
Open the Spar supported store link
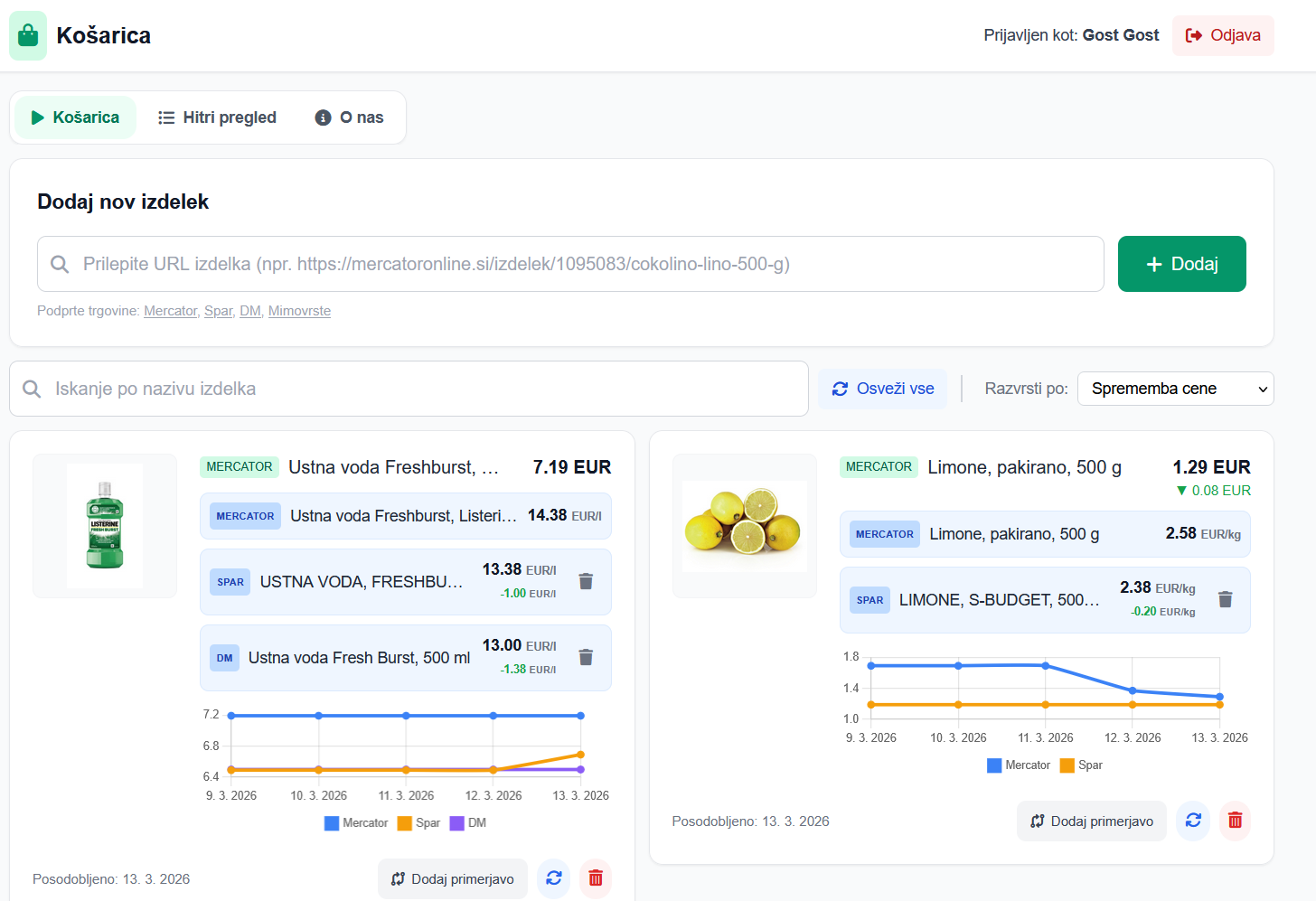(x=218, y=311)
